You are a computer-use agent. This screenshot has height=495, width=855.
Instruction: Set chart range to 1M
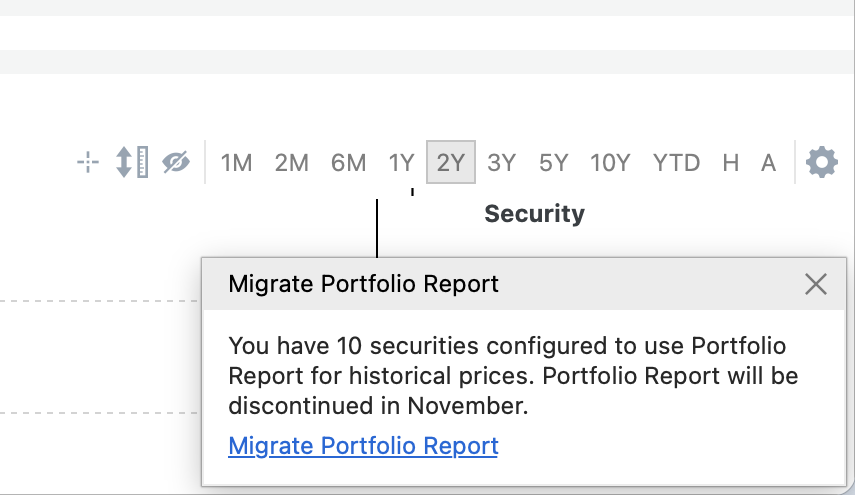pyautogui.click(x=236, y=162)
